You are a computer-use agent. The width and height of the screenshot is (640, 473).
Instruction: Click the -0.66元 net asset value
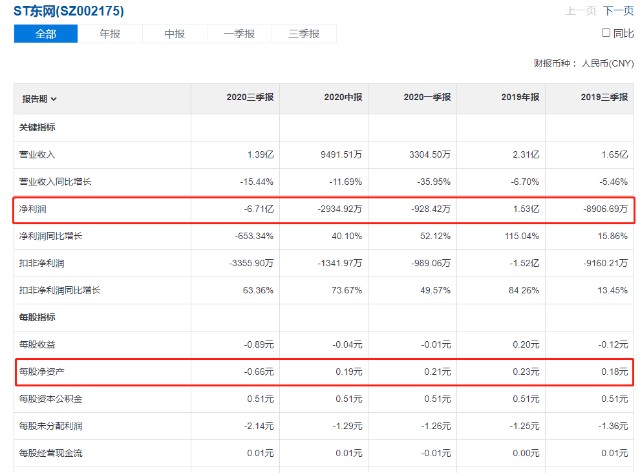[x=259, y=372]
